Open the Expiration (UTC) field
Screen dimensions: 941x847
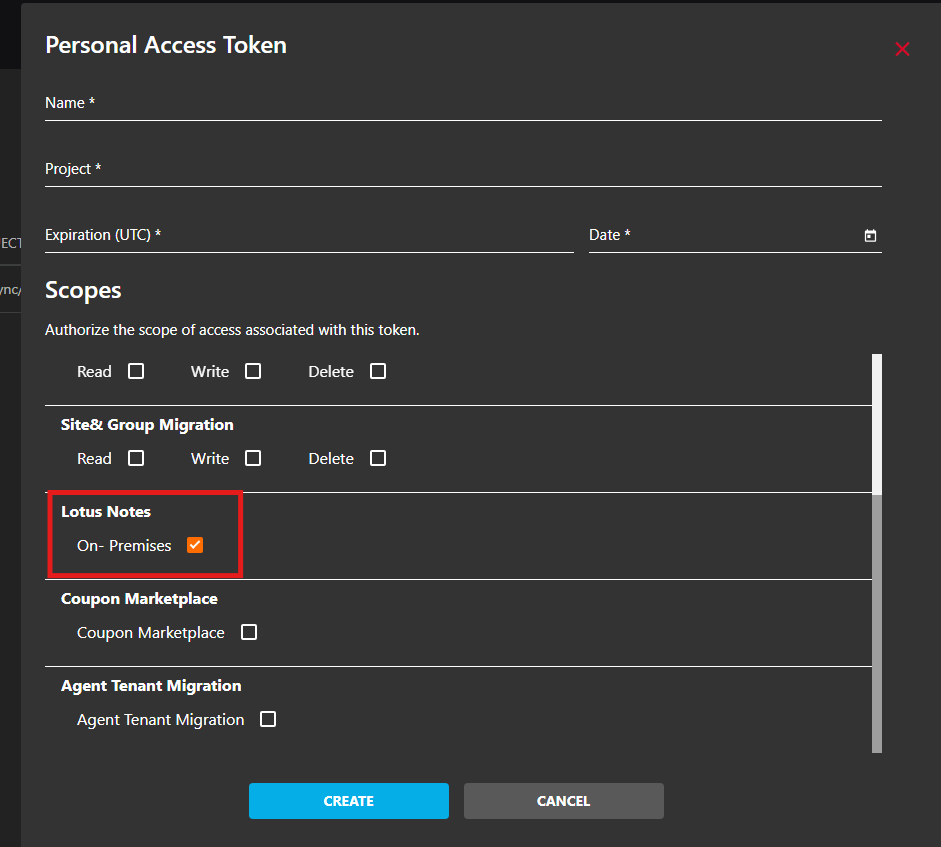(x=308, y=236)
